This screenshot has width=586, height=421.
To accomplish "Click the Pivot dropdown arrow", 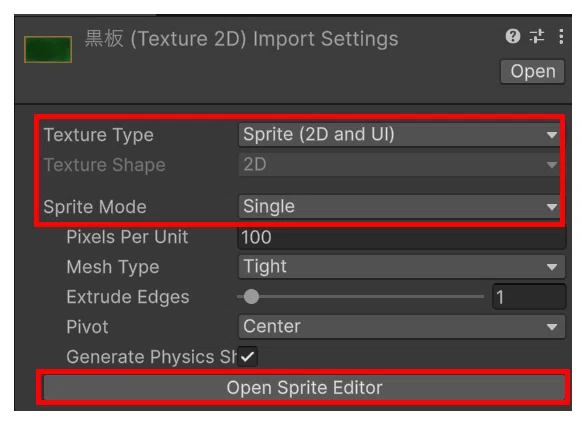I will (x=552, y=327).
